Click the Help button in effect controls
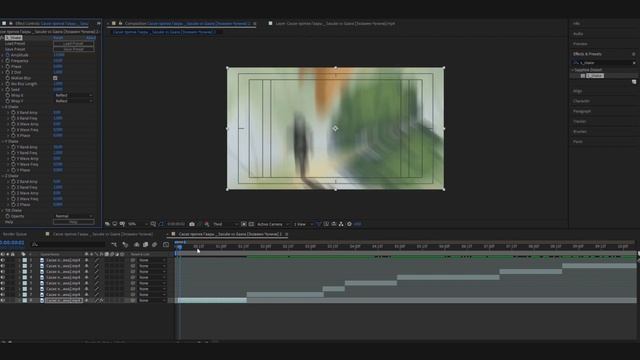The height and width of the screenshot is (360, 640). coord(73,222)
